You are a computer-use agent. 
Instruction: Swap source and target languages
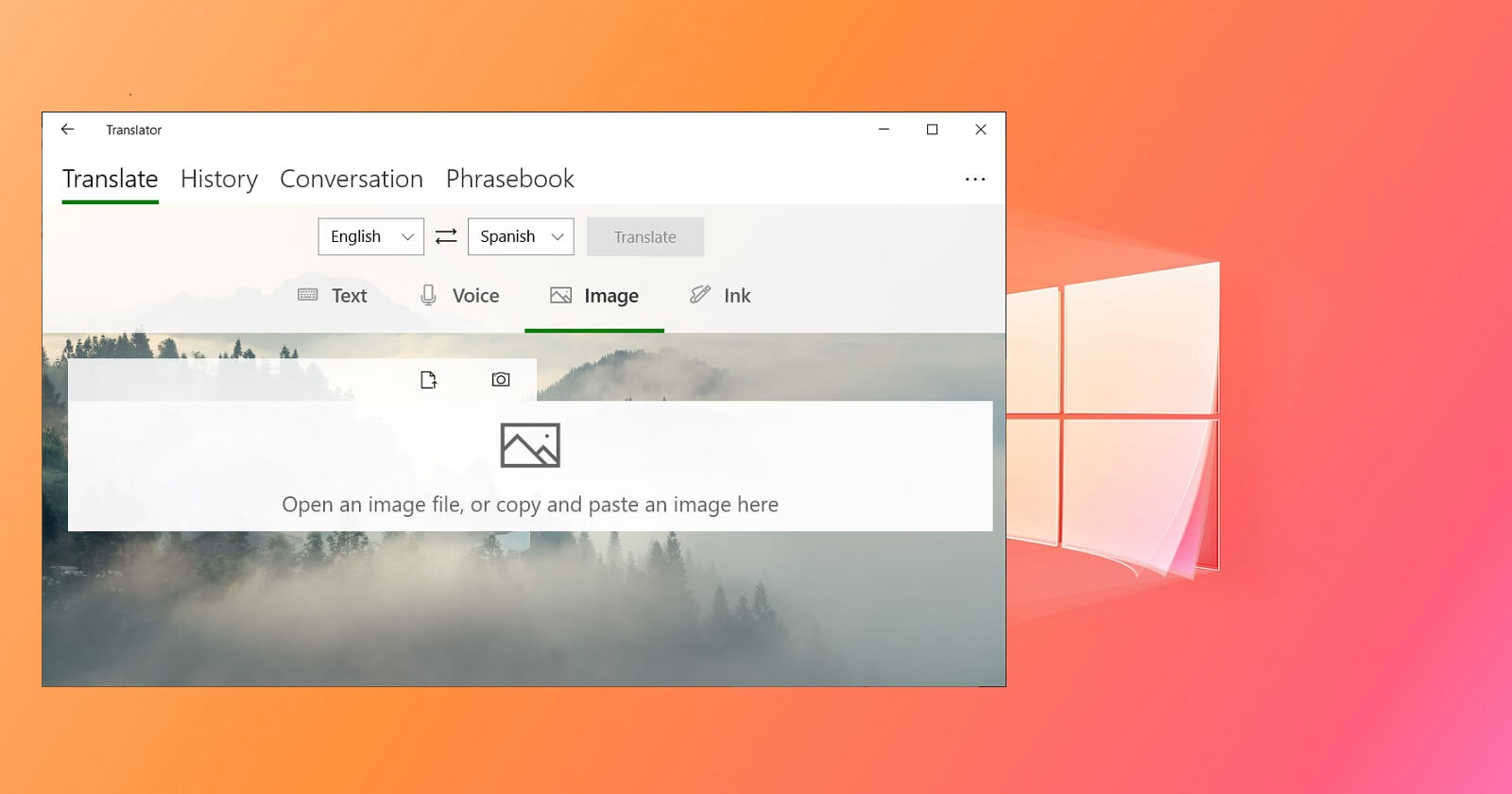pyautogui.click(x=446, y=236)
